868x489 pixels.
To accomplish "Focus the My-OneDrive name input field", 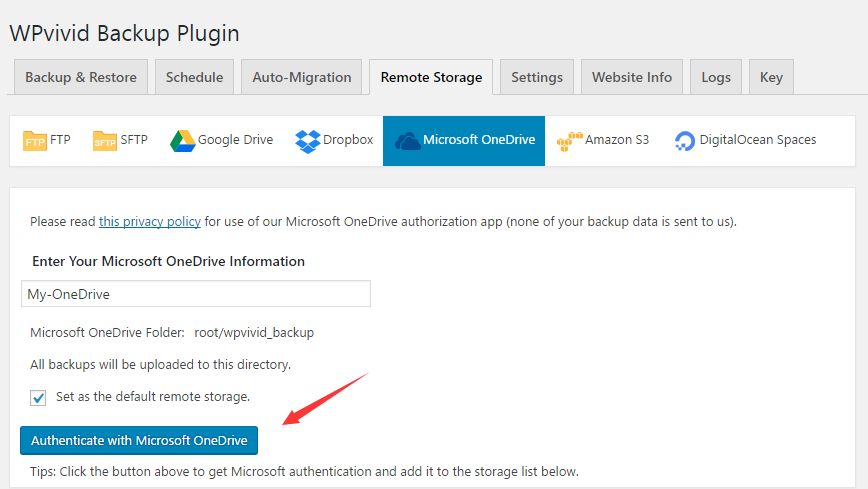I will pos(196,294).
